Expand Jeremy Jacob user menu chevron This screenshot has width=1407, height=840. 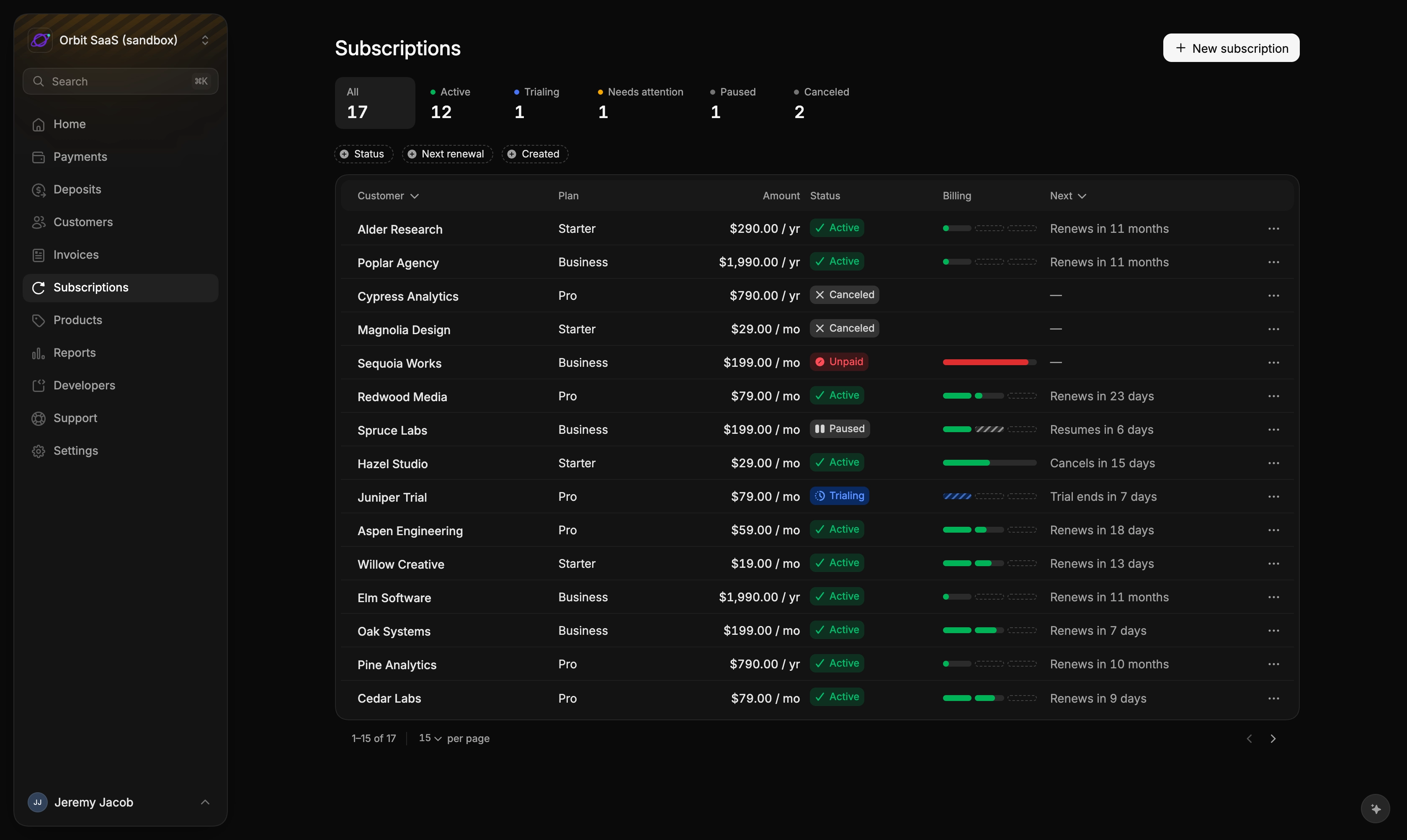pos(206,802)
